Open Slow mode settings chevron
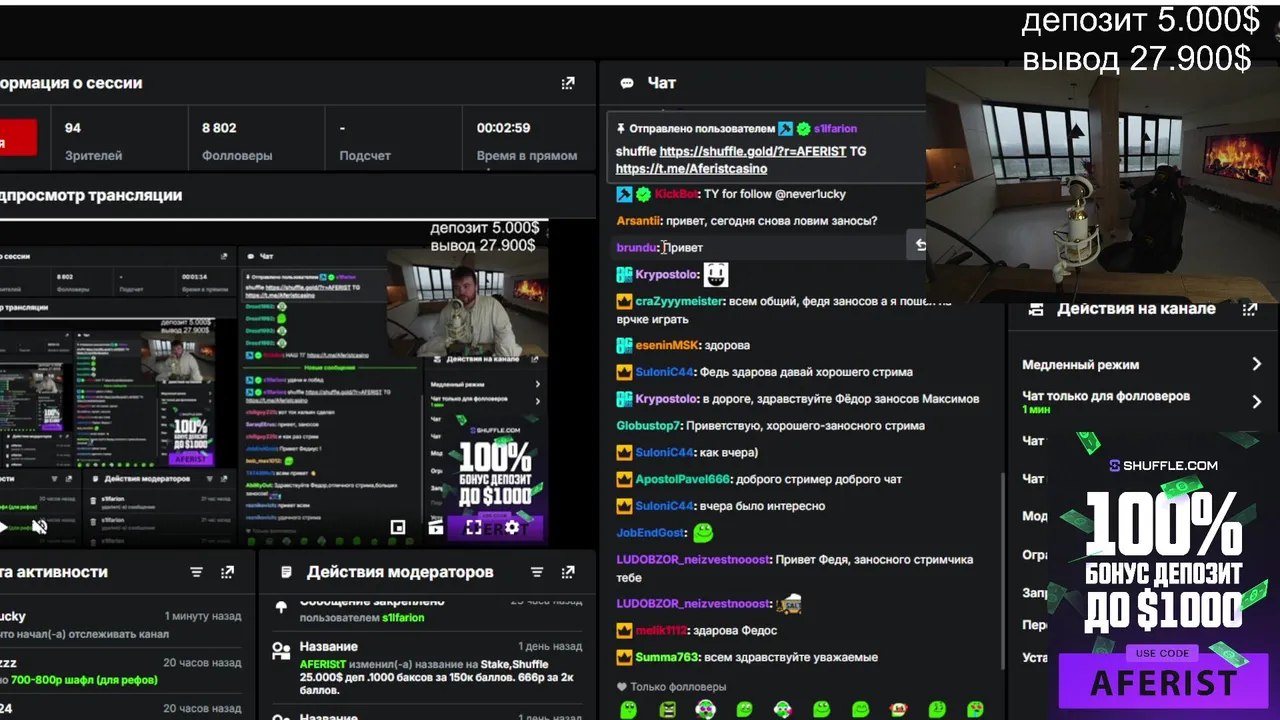 [x=1257, y=365]
